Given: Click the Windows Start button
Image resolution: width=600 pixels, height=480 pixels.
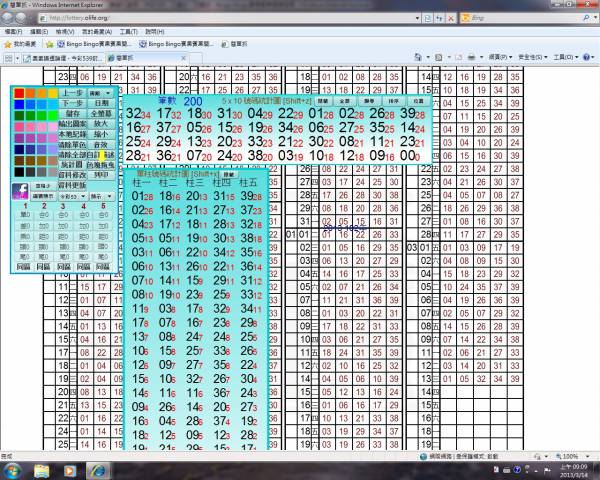Looking at the screenshot, I should pos(13,469).
